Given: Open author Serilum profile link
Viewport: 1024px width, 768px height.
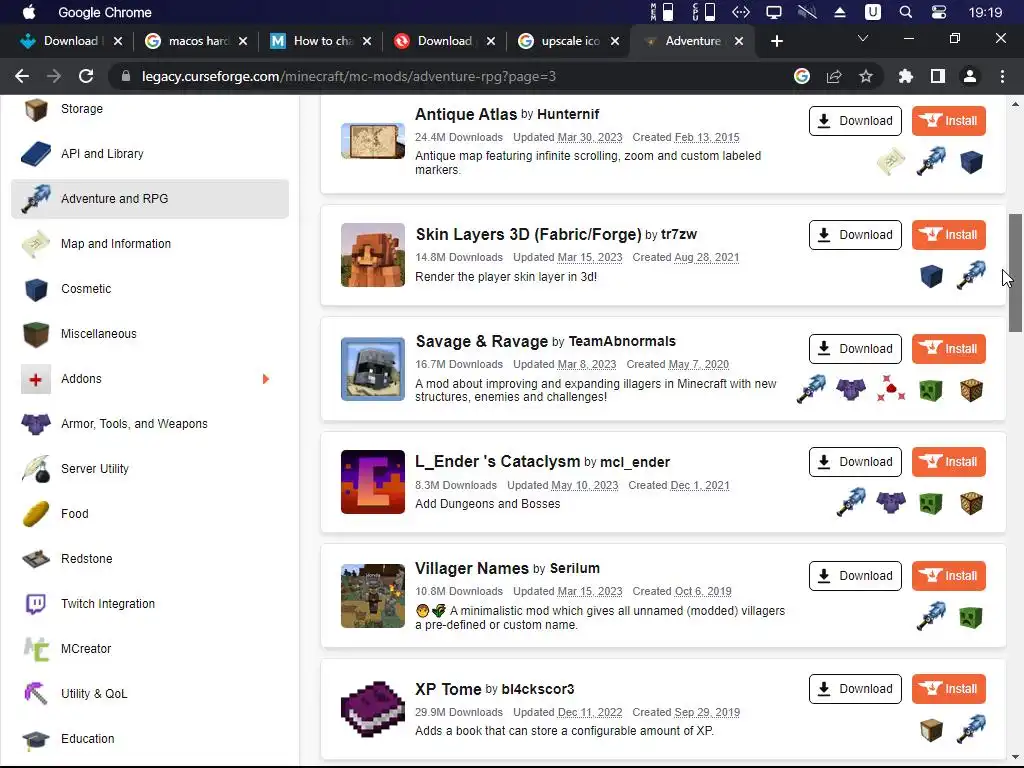Looking at the screenshot, I should click(574, 569).
